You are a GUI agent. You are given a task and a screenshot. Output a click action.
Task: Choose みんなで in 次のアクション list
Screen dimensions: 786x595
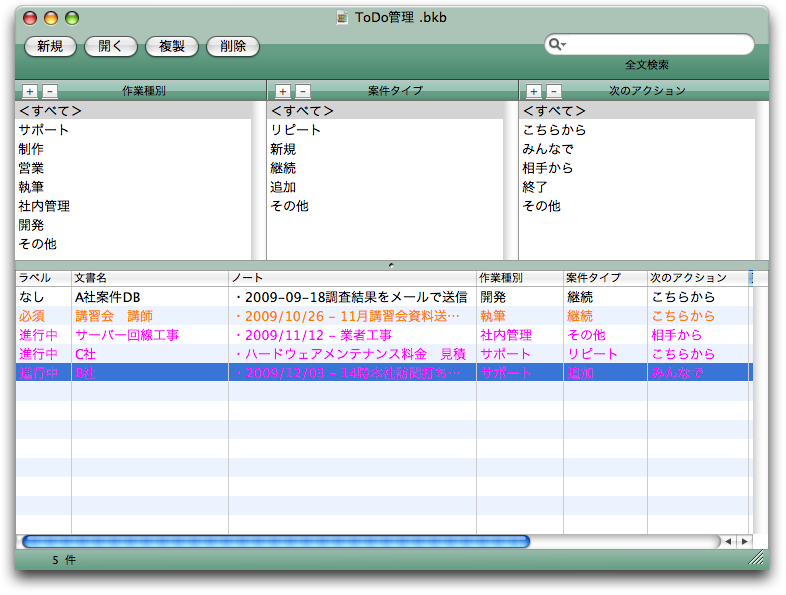pyautogui.click(x=548, y=149)
